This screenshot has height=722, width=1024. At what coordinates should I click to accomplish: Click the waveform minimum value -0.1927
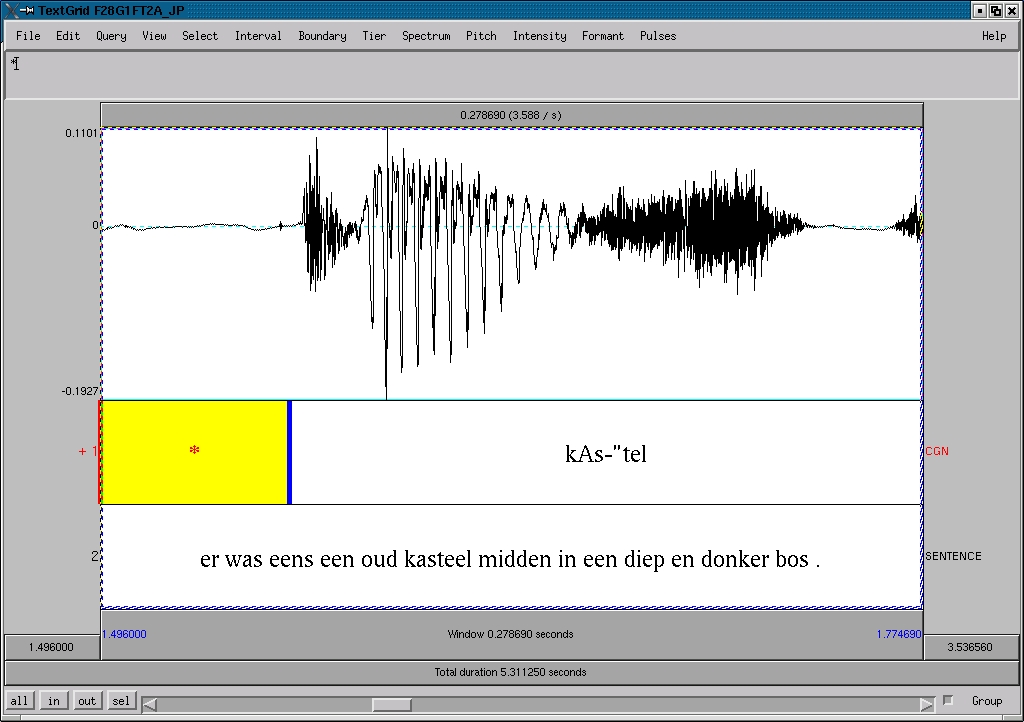click(80, 391)
